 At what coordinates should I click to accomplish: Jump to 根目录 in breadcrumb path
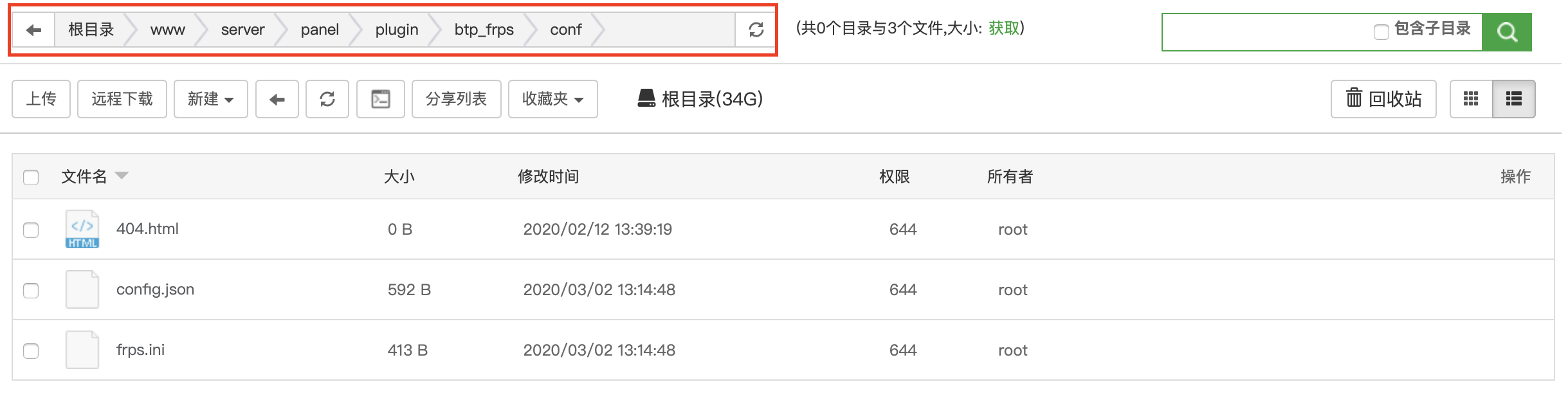click(91, 30)
